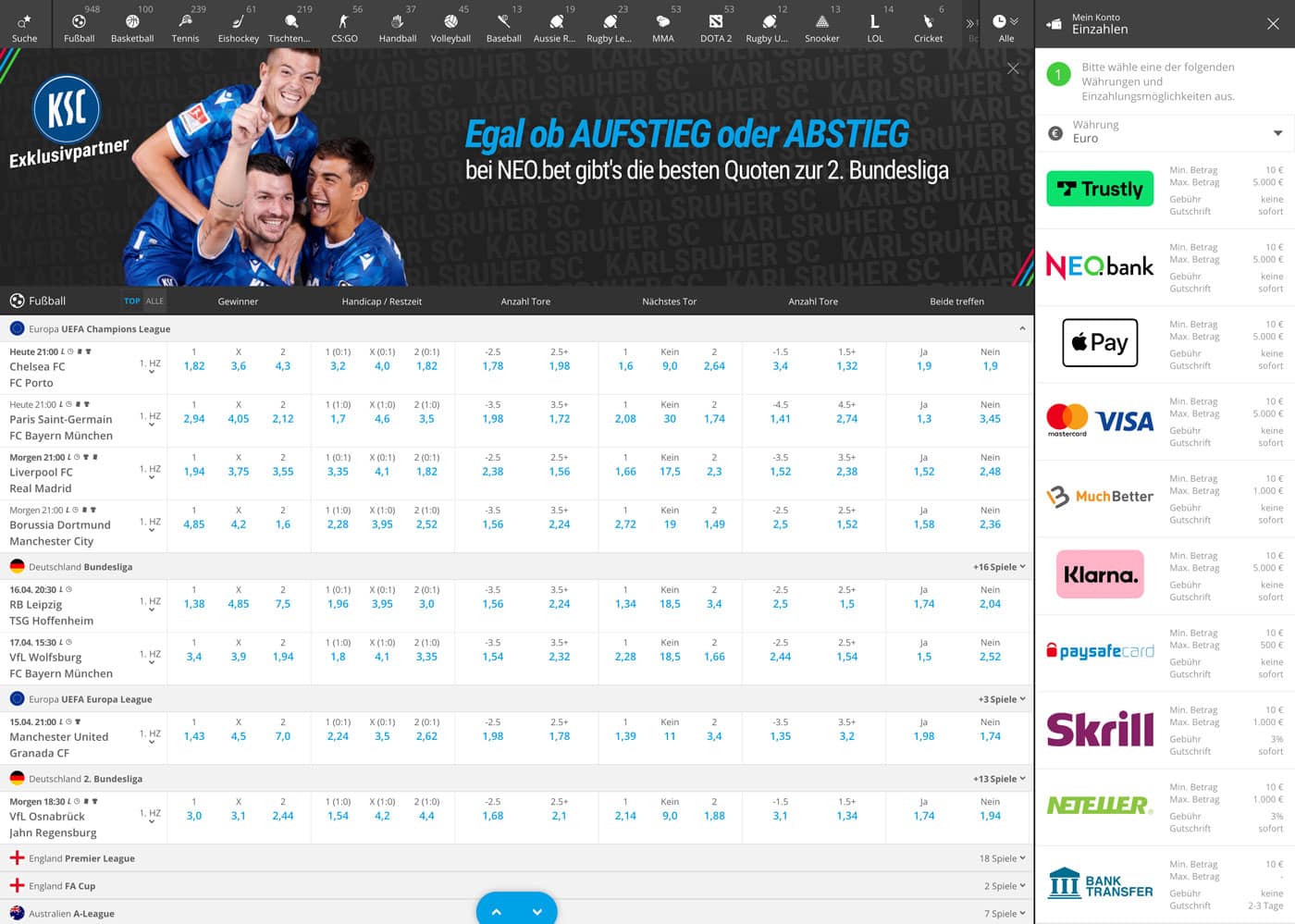This screenshot has height=924, width=1295.
Task: Open Chelsea FC vs FC Porto match
Action: [37, 375]
